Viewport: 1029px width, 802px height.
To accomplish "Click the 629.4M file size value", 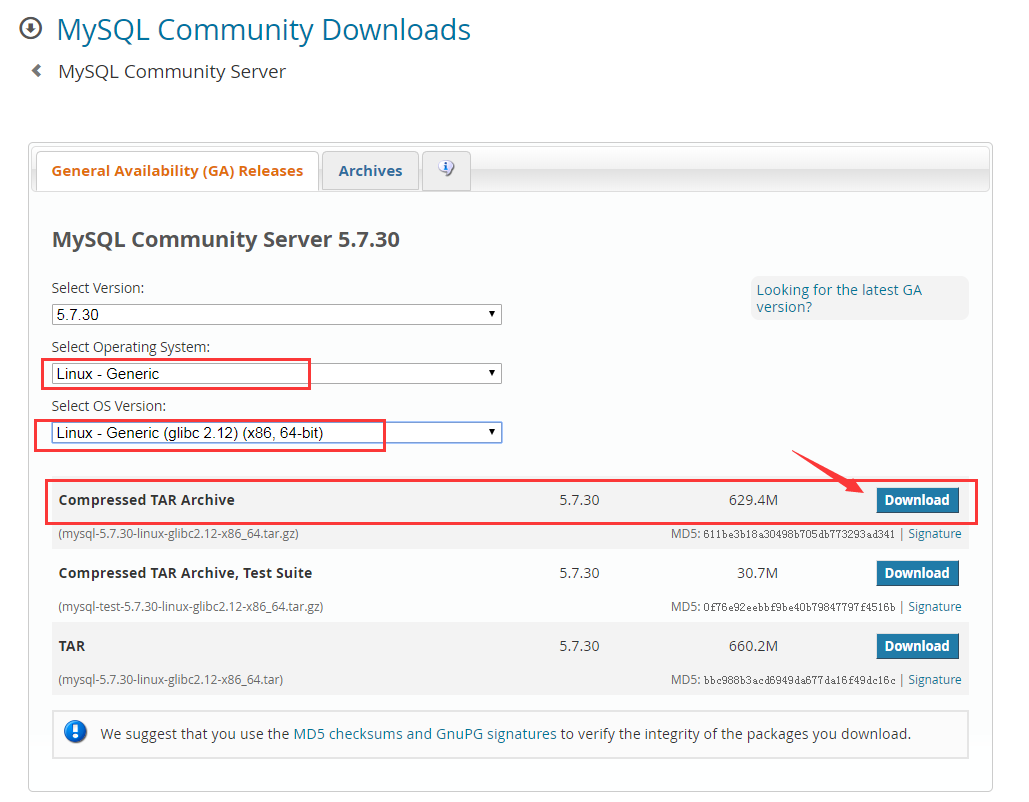I will (753, 500).
